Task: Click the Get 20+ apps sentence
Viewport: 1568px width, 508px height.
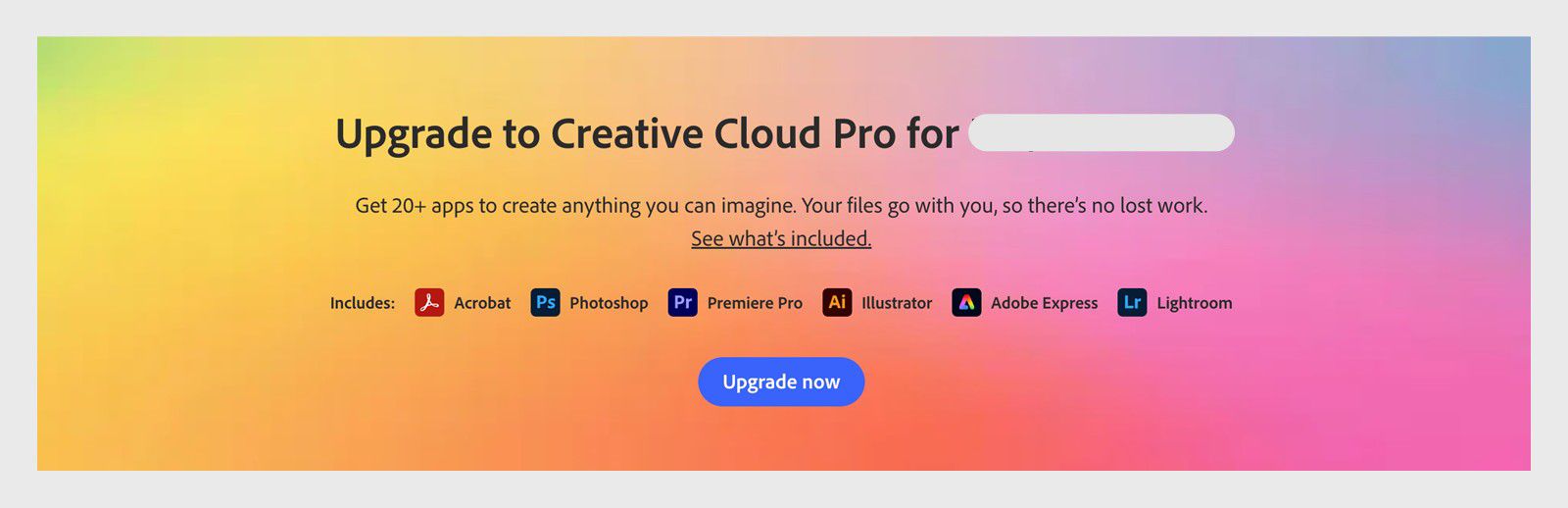Action: tap(575, 206)
